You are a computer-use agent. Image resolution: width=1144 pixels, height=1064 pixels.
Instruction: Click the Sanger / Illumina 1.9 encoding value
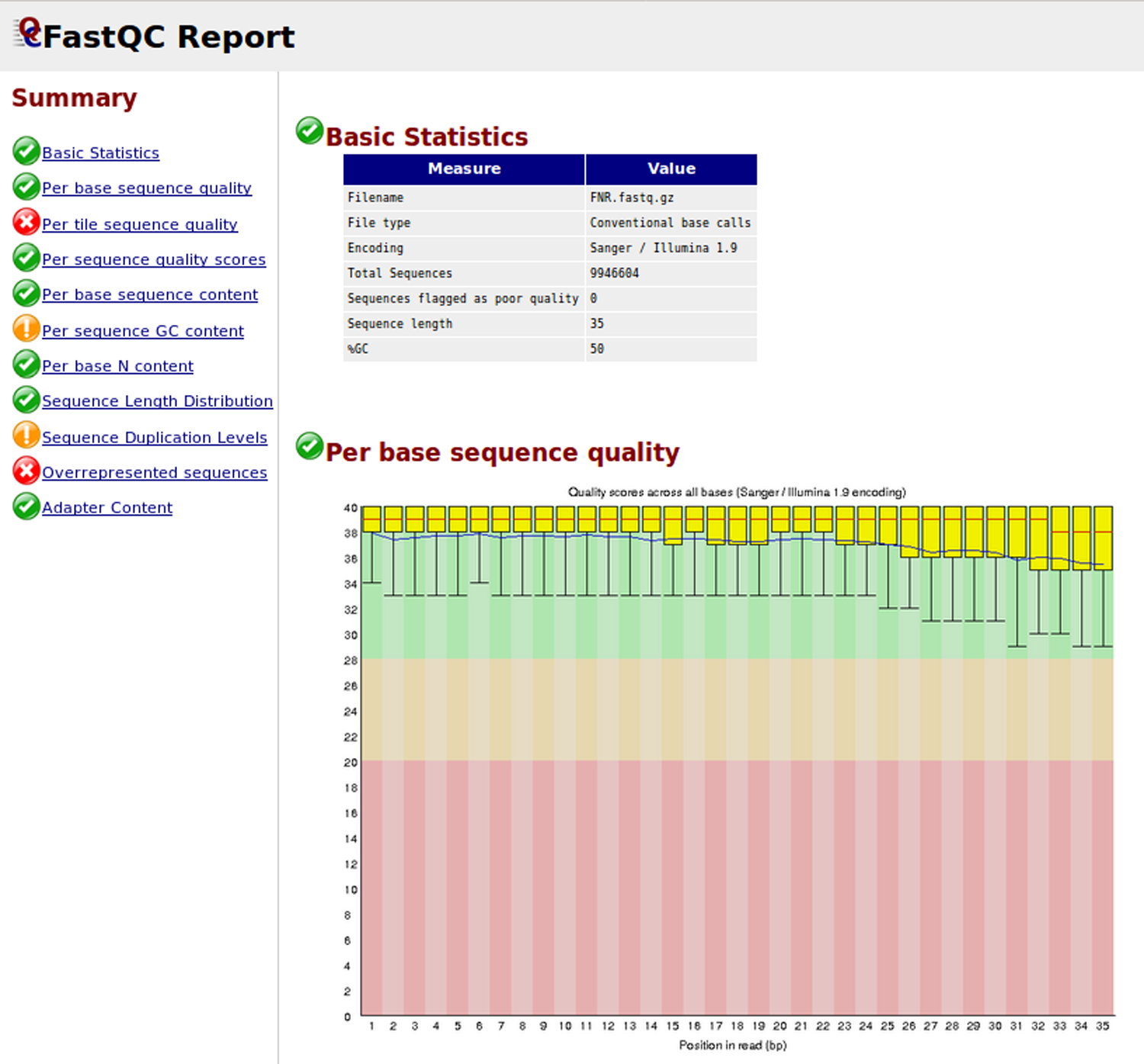coord(664,248)
